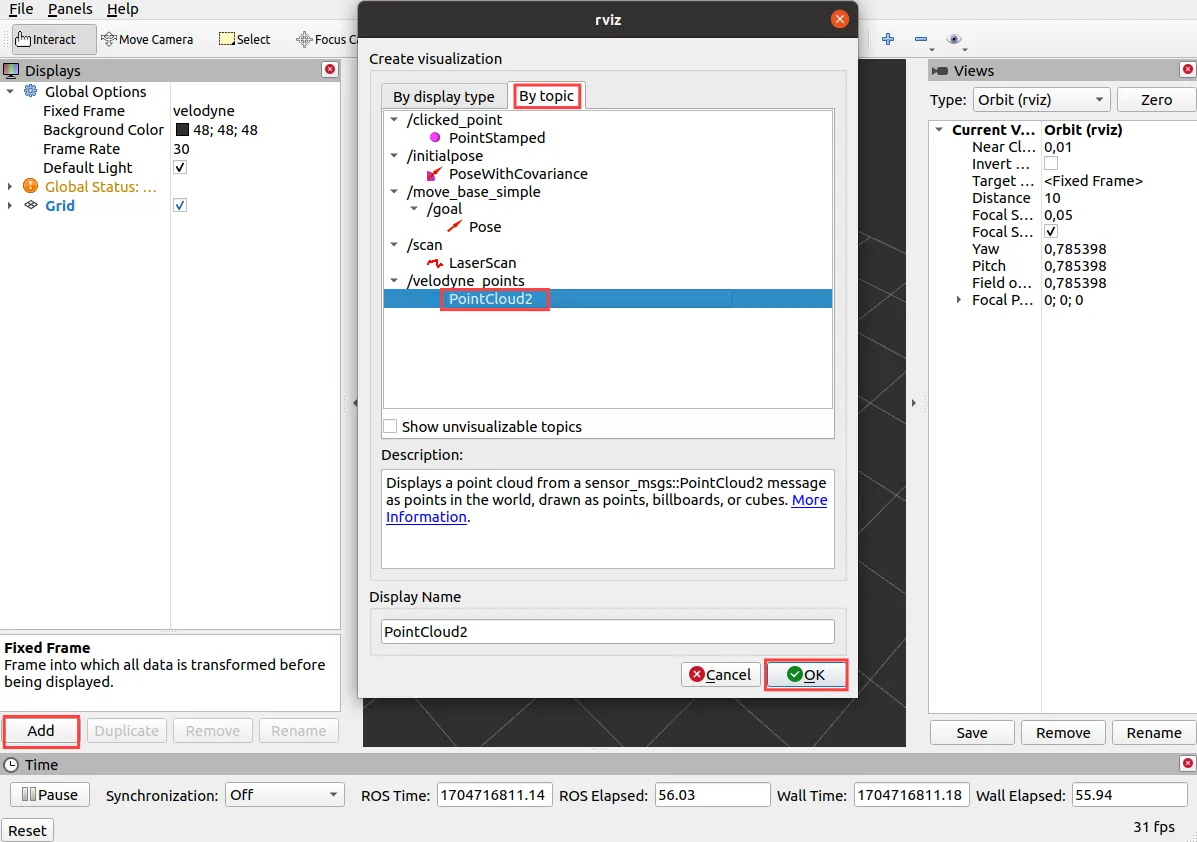Click the plus icon in toolbar
Image resolution: width=1197 pixels, height=842 pixels.
887,39
